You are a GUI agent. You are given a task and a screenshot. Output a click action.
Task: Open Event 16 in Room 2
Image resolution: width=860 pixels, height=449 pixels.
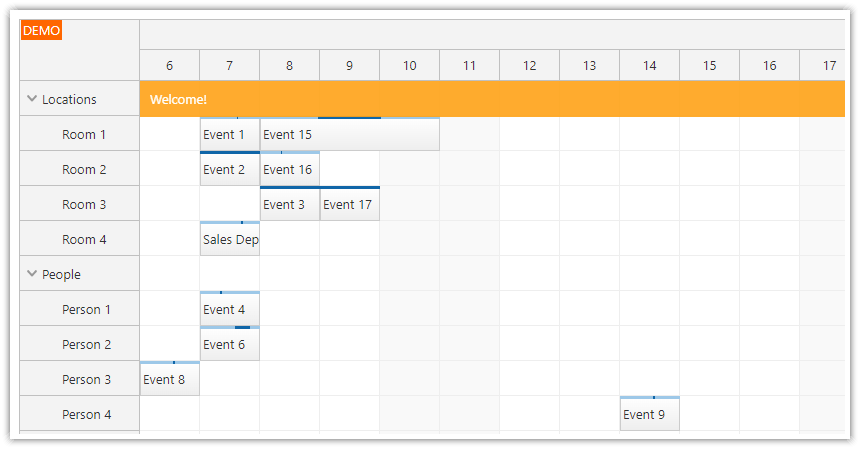tap(289, 170)
